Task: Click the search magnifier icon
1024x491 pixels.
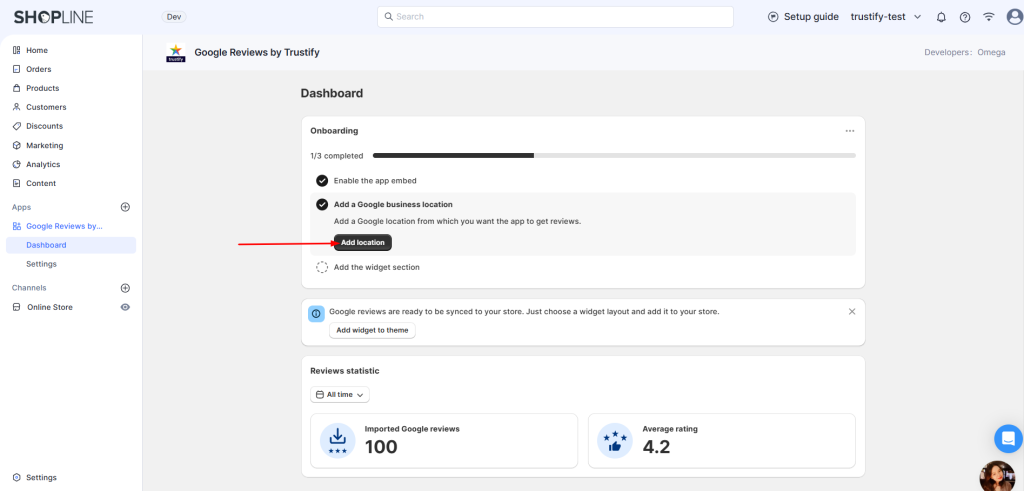Action: pyautogui.click(x=389, y=16)
